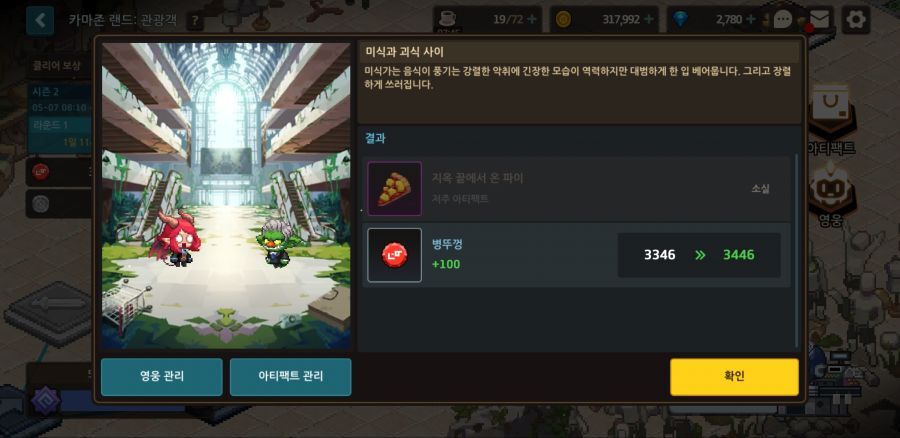900x438 pixels.
Task: Open the chat speech bubble icon
Action: tap(783, 20)
